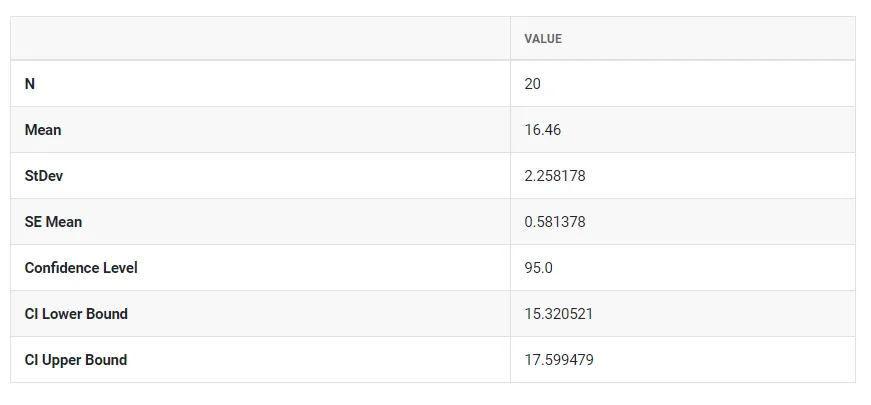
Task: Select the Mean row label
Action: coord(43,130)
